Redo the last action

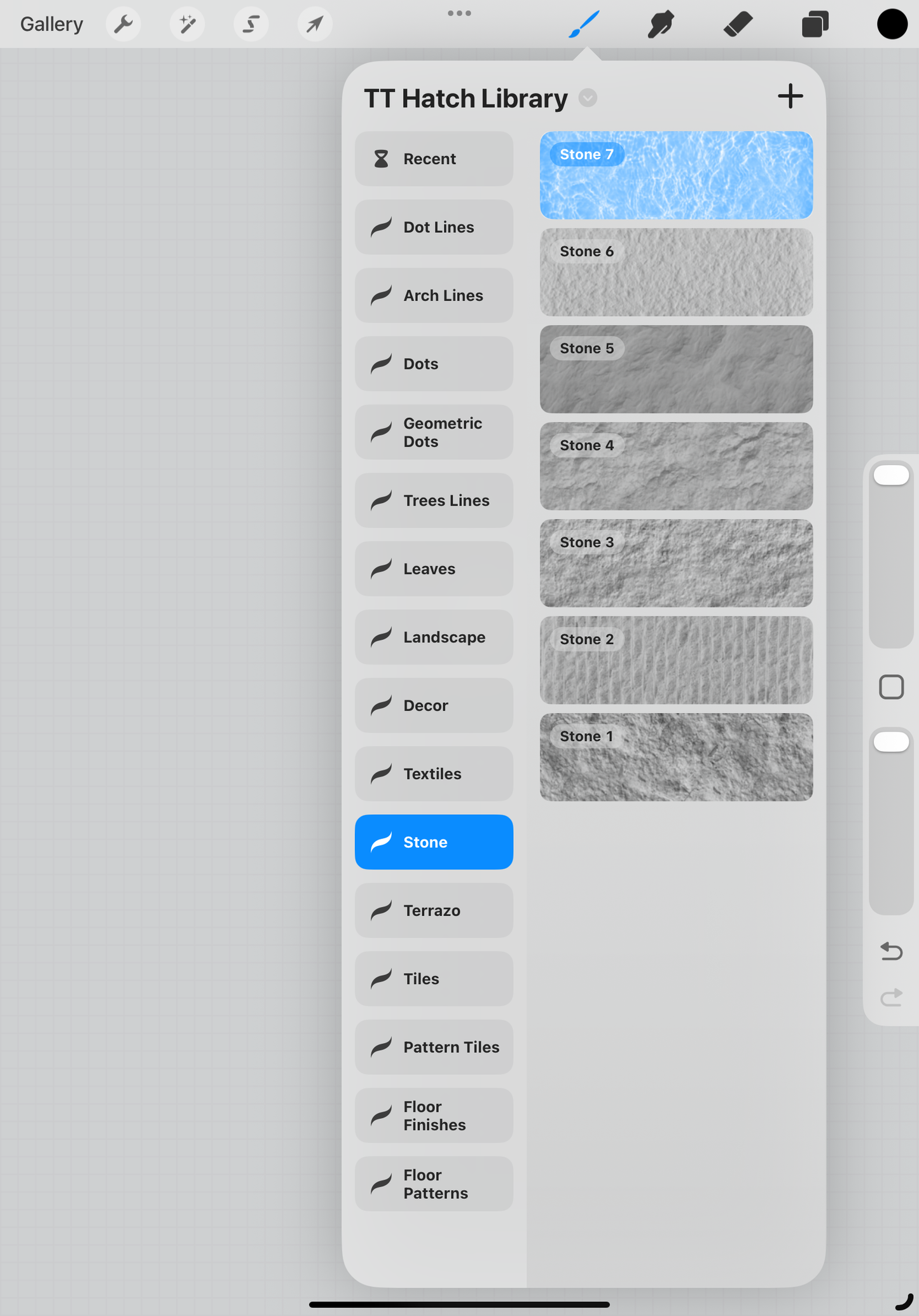(891, 997)
